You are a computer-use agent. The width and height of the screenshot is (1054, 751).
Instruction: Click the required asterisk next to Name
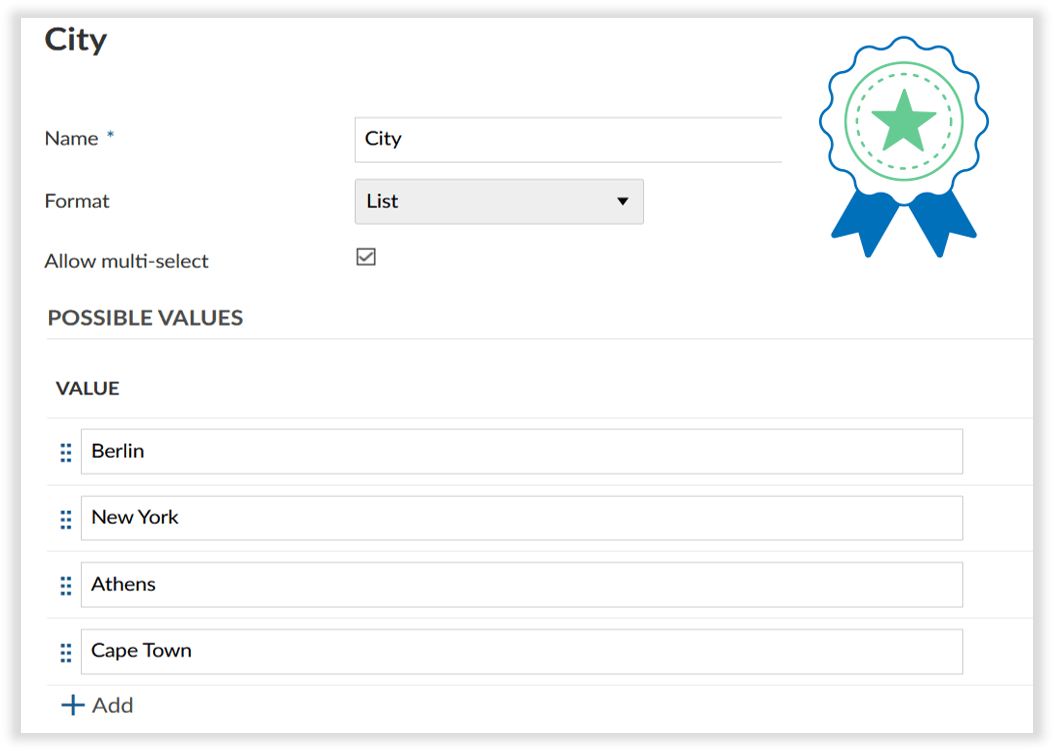point(108,132)
